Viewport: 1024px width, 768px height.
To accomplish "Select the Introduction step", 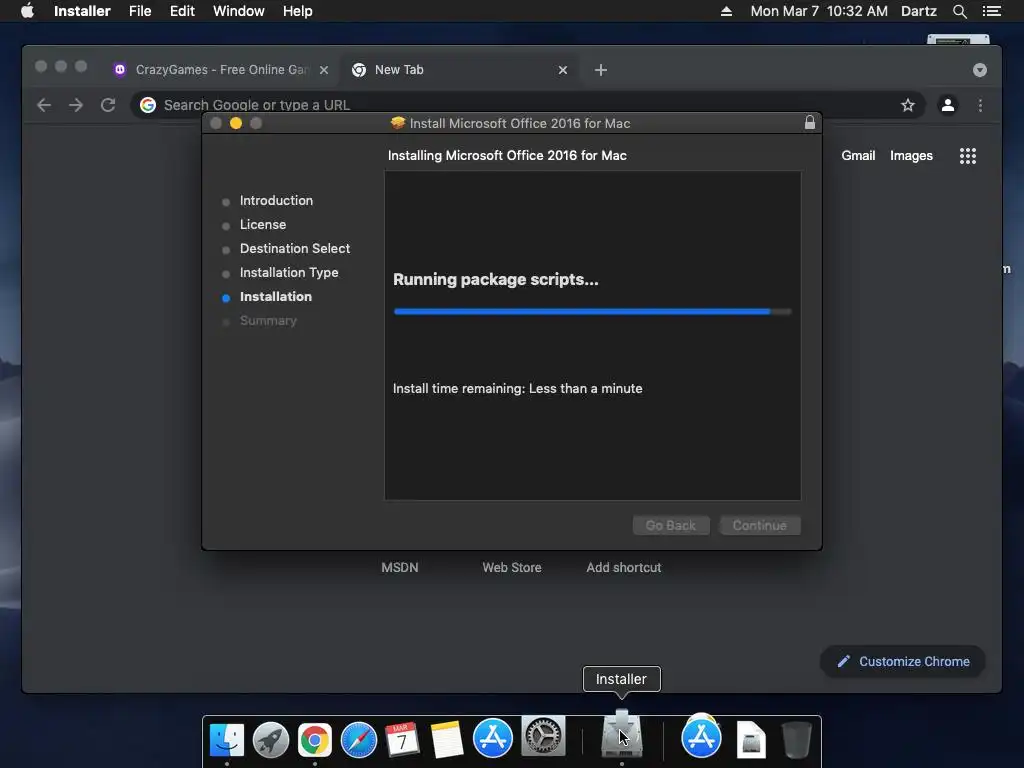I will pos(276,200).
